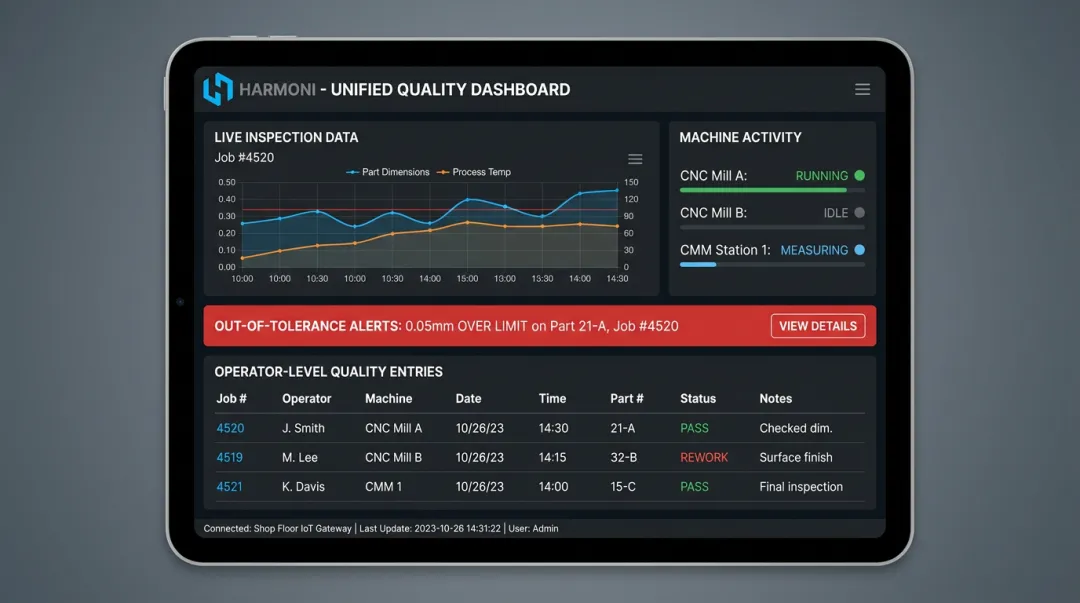Click Connected: Shop Floor IoT Gateway status
Screen dimensions: 1080x603
click(x=278, y=529)
